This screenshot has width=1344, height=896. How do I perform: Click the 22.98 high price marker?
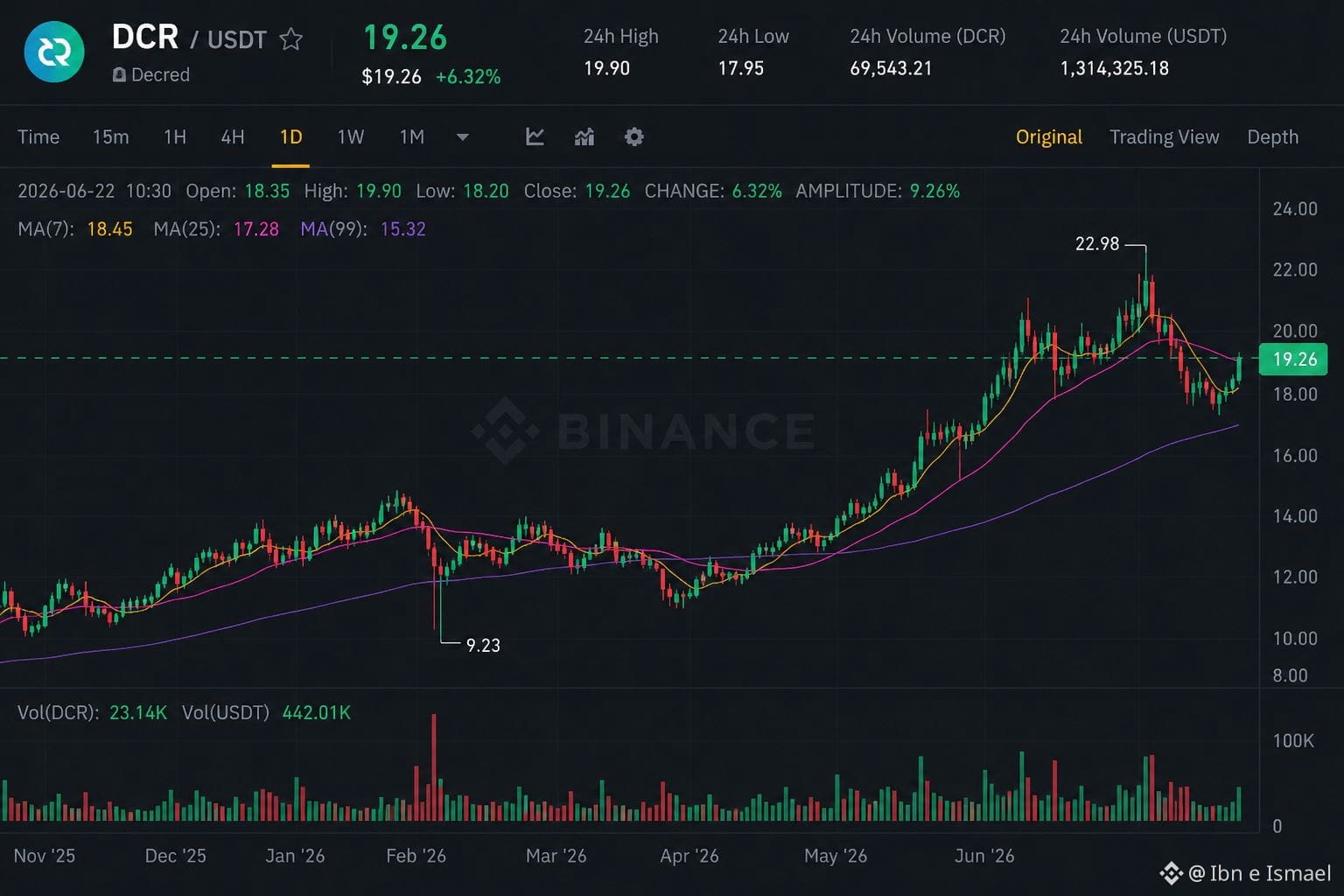coord(1097,244)
